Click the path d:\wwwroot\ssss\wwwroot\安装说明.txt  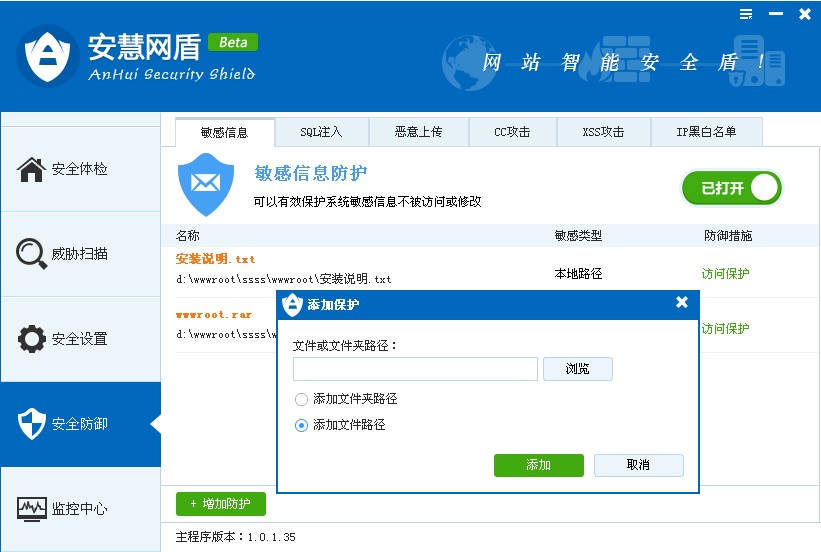284,279
